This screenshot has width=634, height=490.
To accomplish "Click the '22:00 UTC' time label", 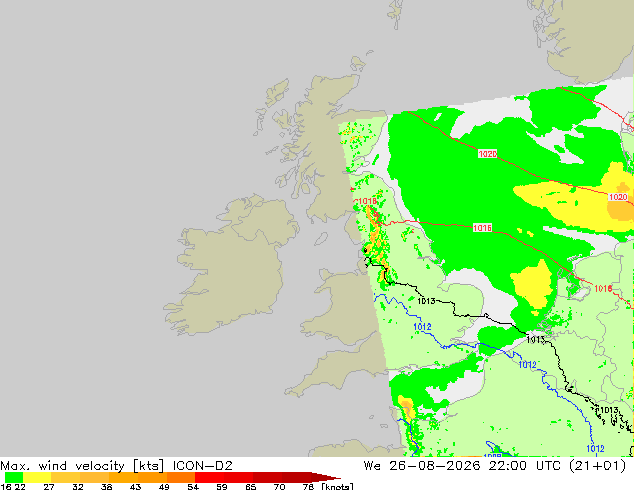I will point(525,466).
